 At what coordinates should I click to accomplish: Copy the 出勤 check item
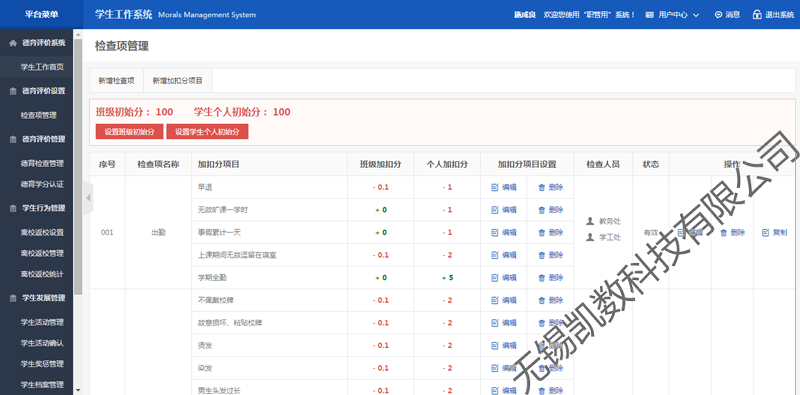point(774,232)
